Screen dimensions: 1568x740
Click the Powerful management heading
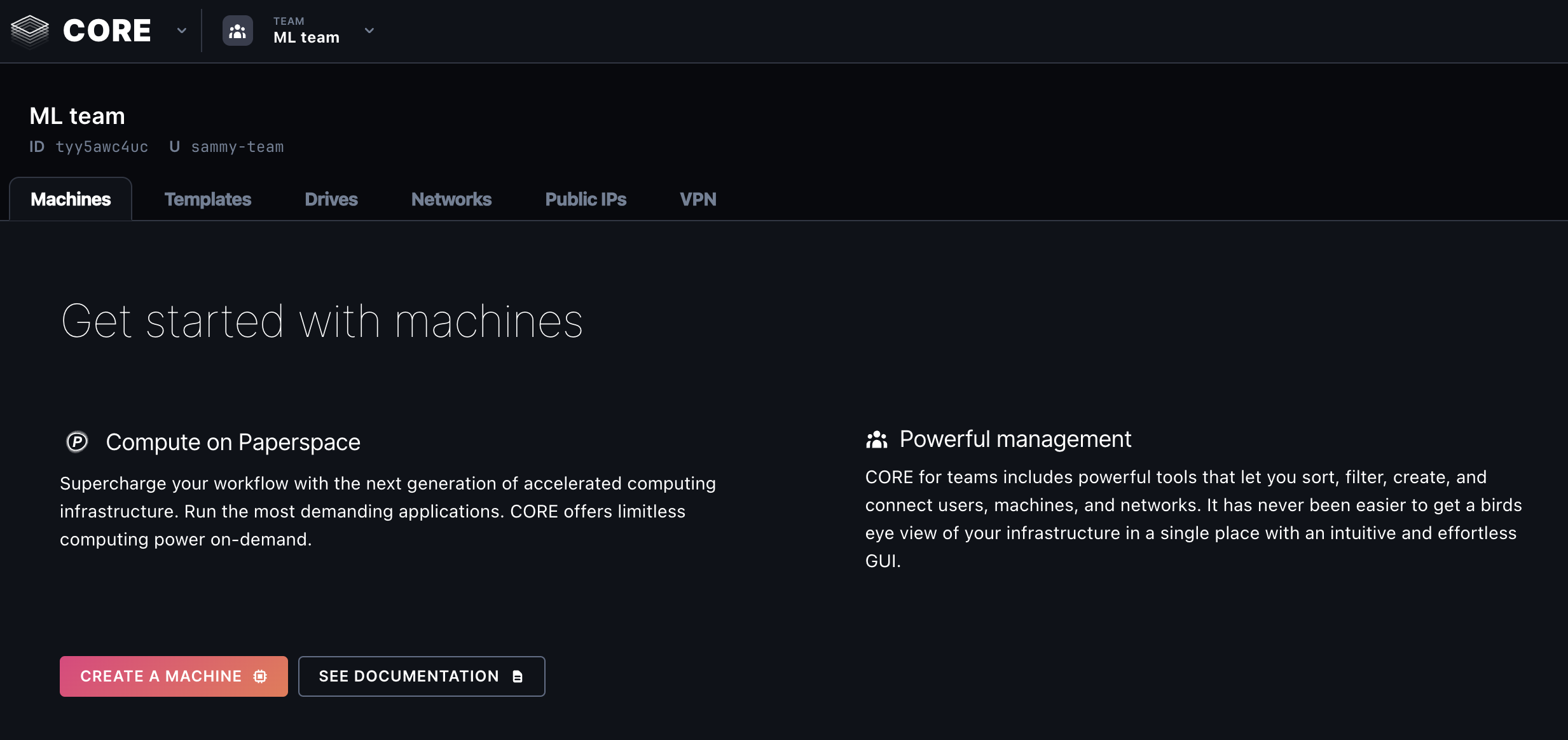[1015, 439]
